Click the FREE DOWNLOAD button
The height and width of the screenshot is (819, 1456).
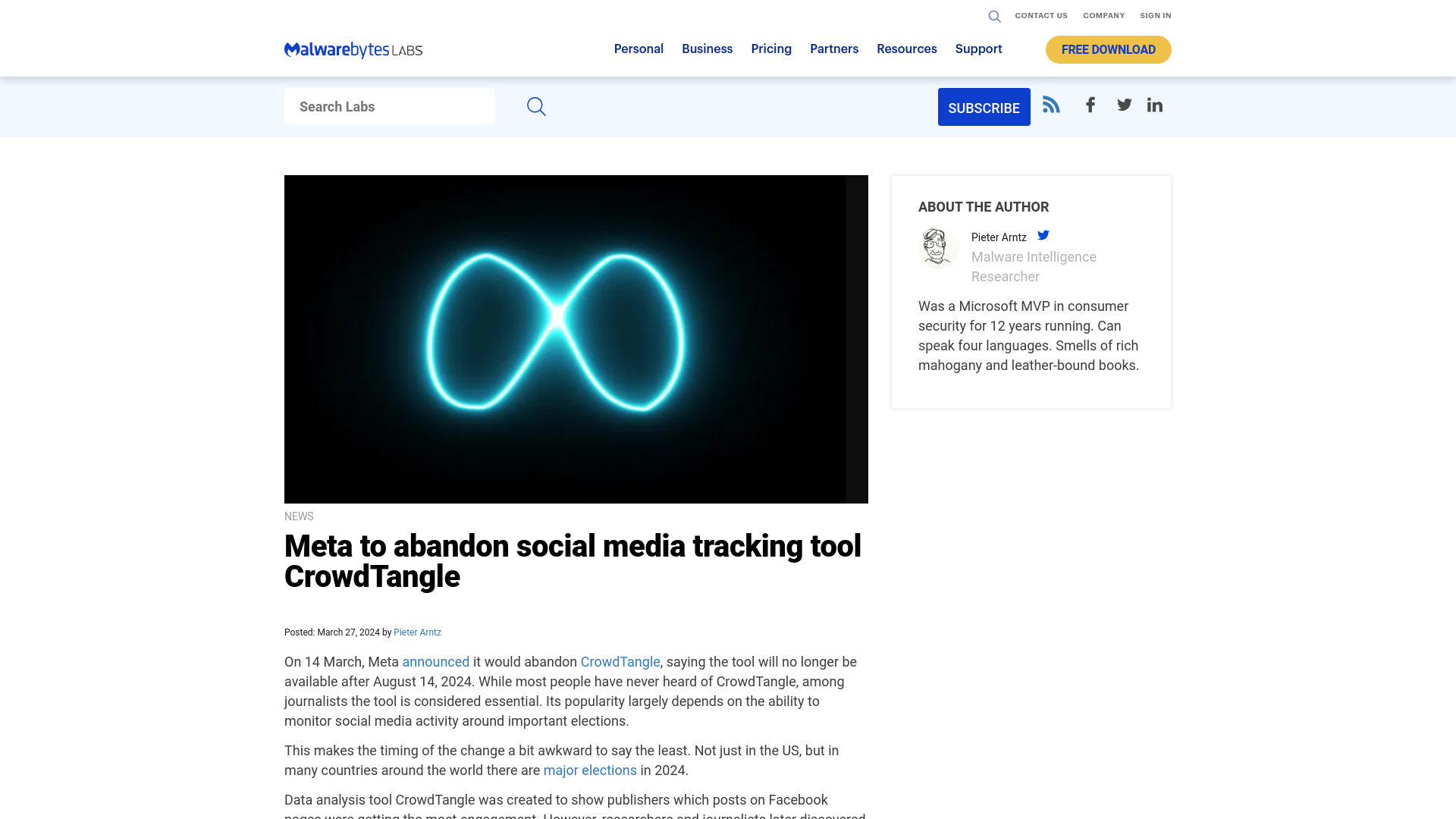[x=1108, y=49]
